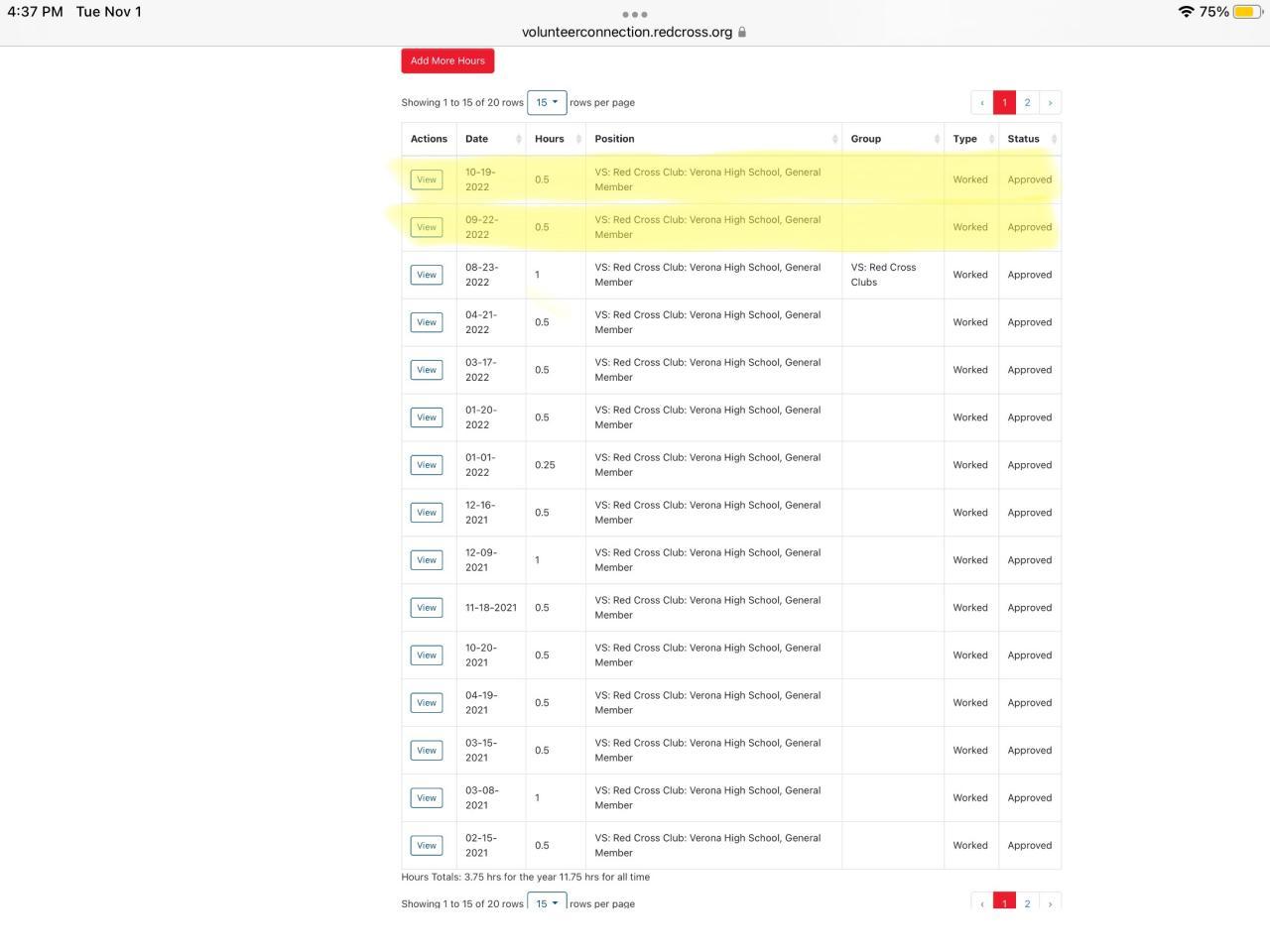Go to previous page using top pagination arrow
This screenshot has height=952, width=1270.
coord(982,102)
